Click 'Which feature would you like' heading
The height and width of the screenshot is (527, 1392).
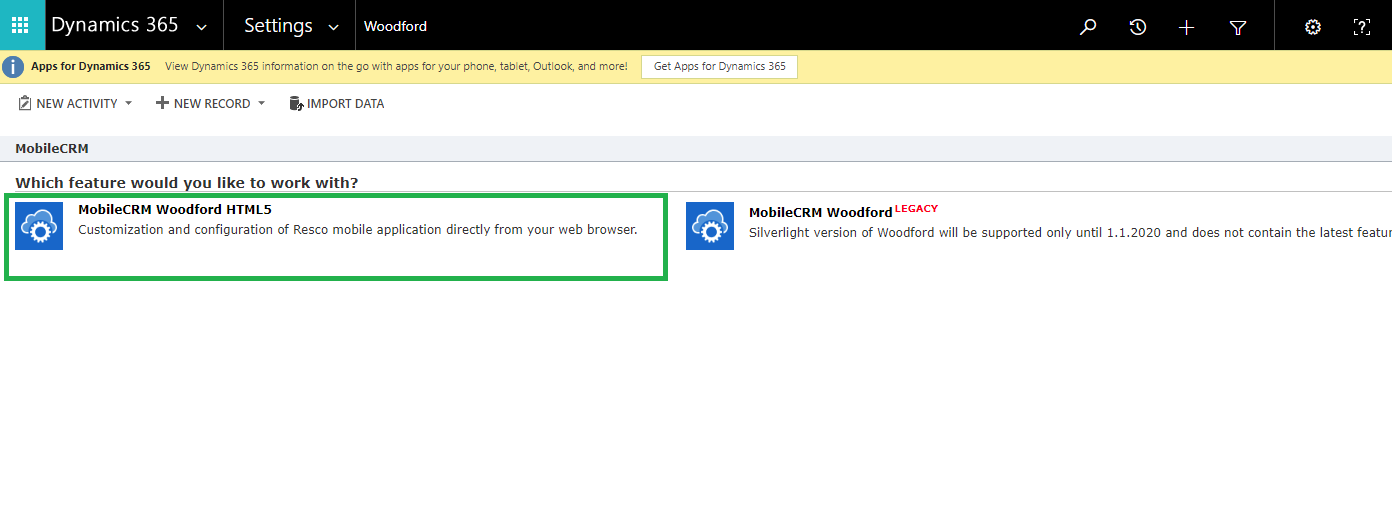(187, 183)
